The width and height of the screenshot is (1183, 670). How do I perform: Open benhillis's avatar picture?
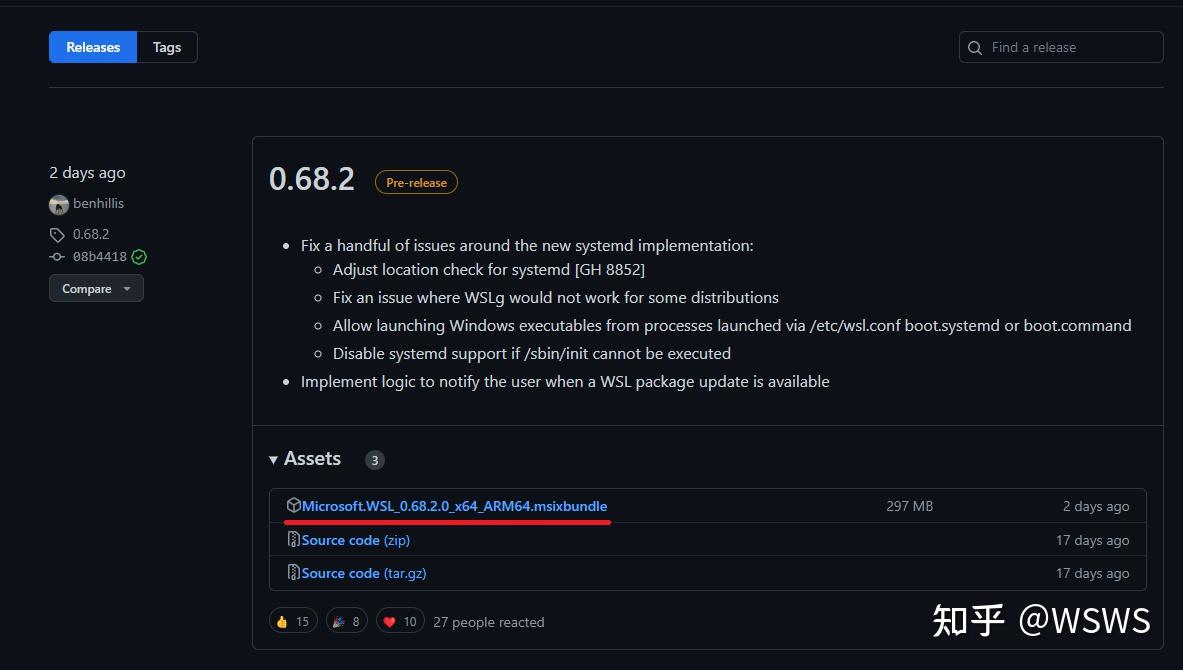(x=58, y=203)
